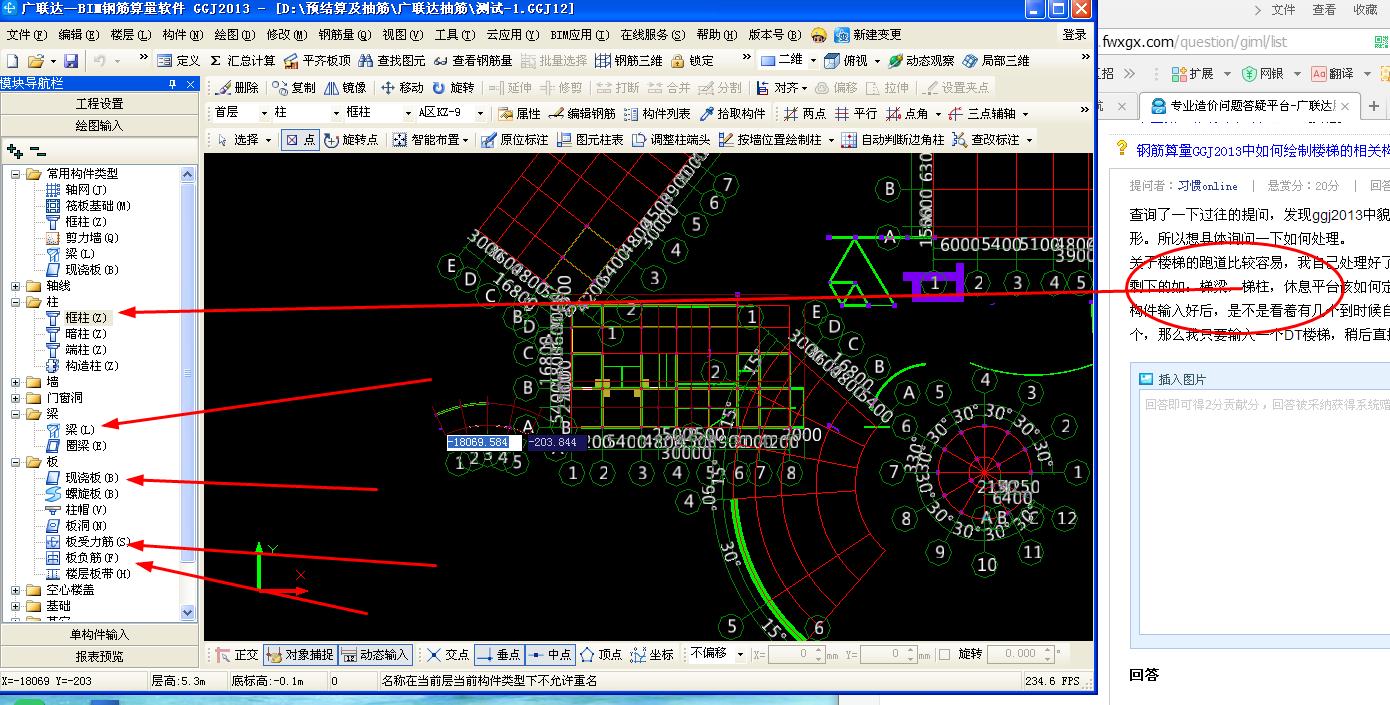Click 自动判断边角柱 tool
Viewport: 1390px width, 705px height.
[892, 140]
